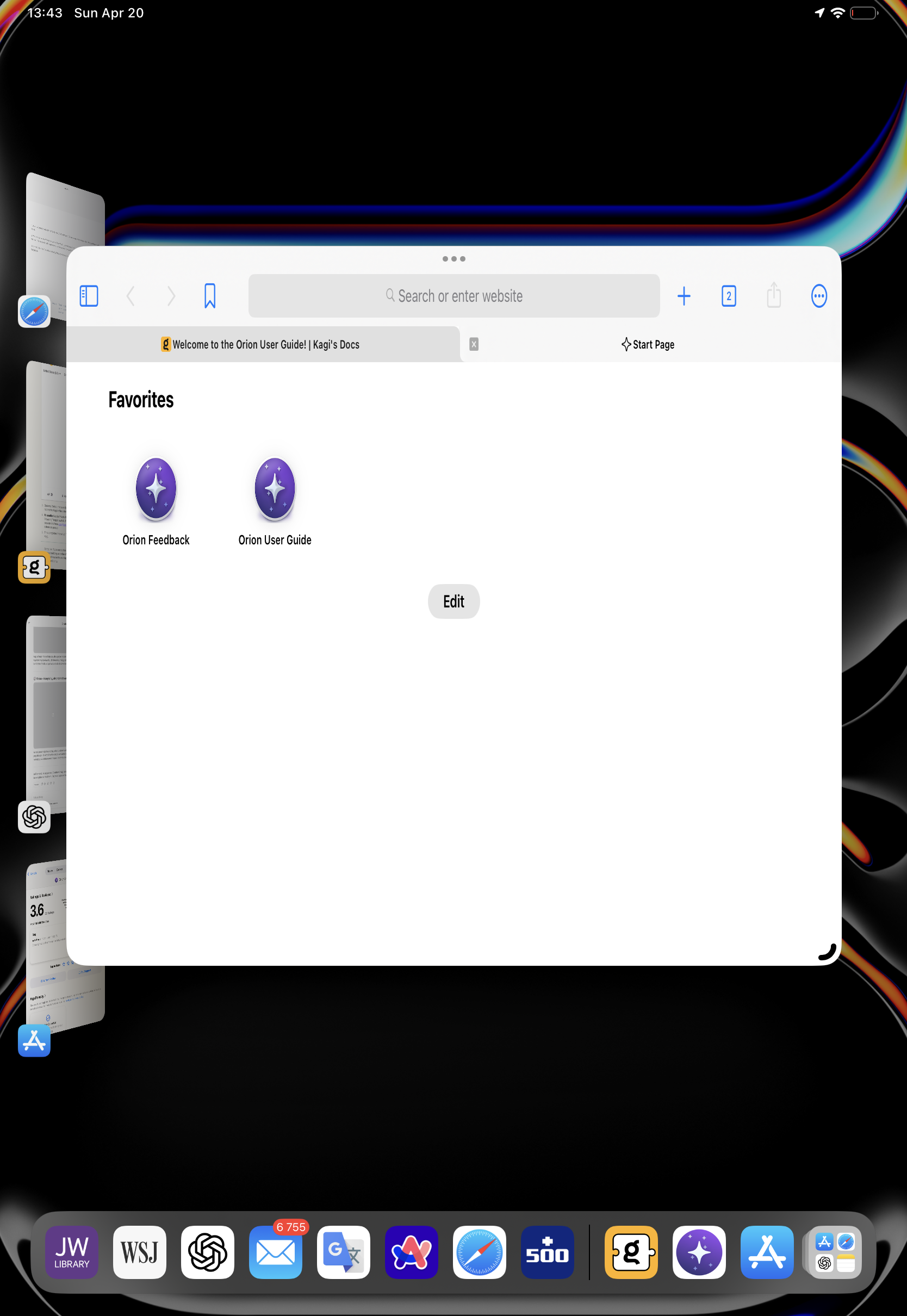
Task: Launch Google Translate from the dock
Action: pyautogui.click(x=343, y=1252)
